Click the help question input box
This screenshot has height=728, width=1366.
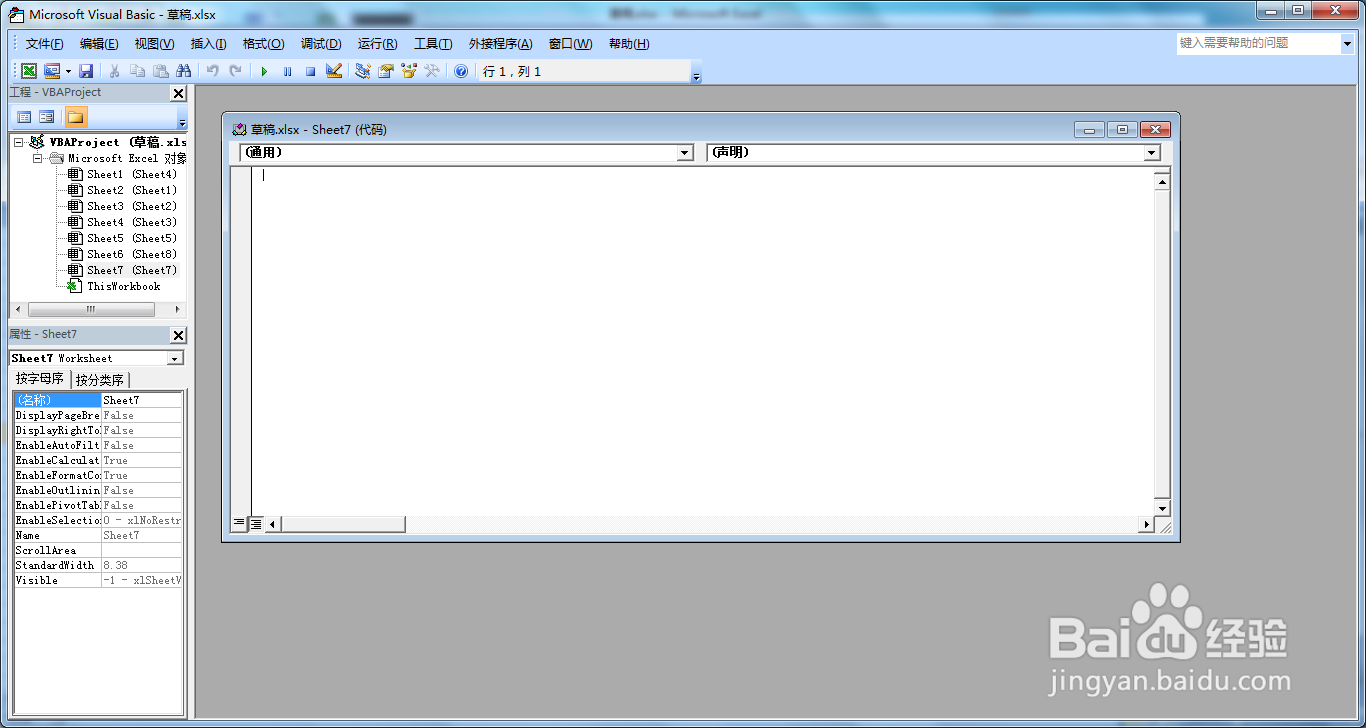click(1257, 43)
